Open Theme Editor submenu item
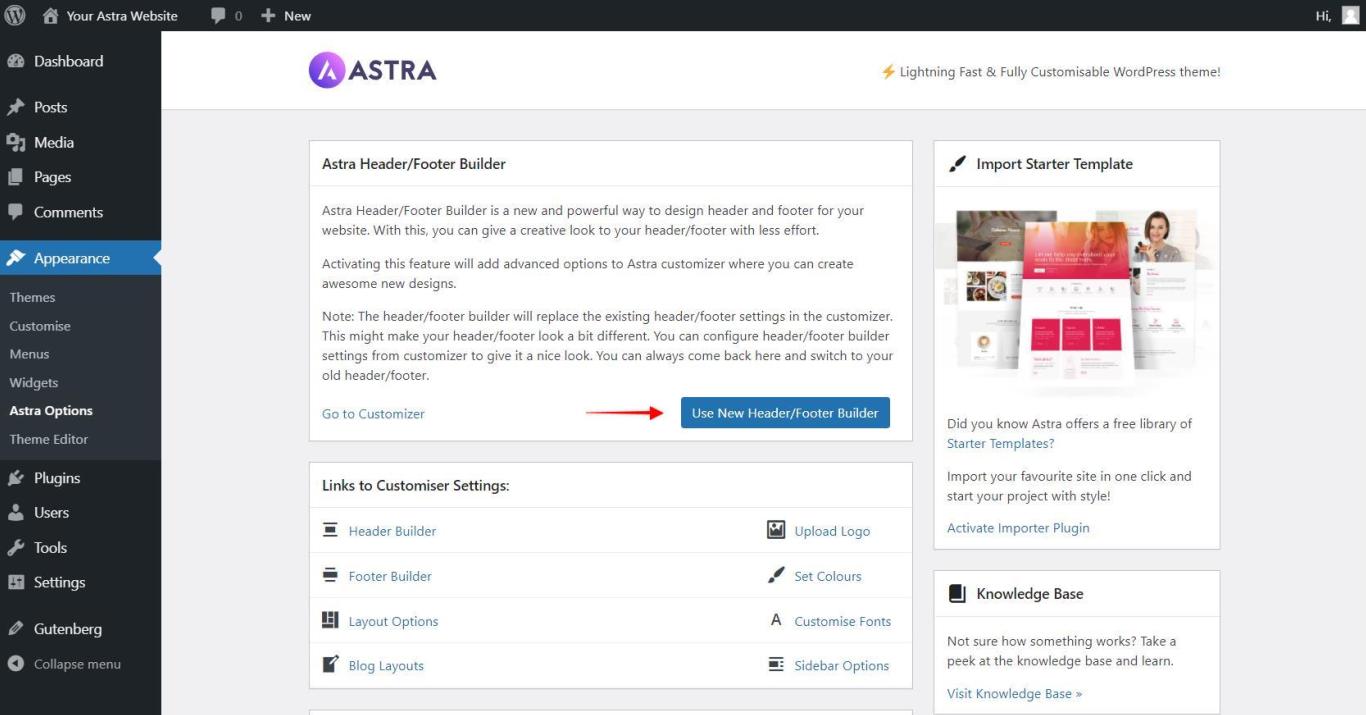This screenshot has height=715, width=1366. click(49, 439)
